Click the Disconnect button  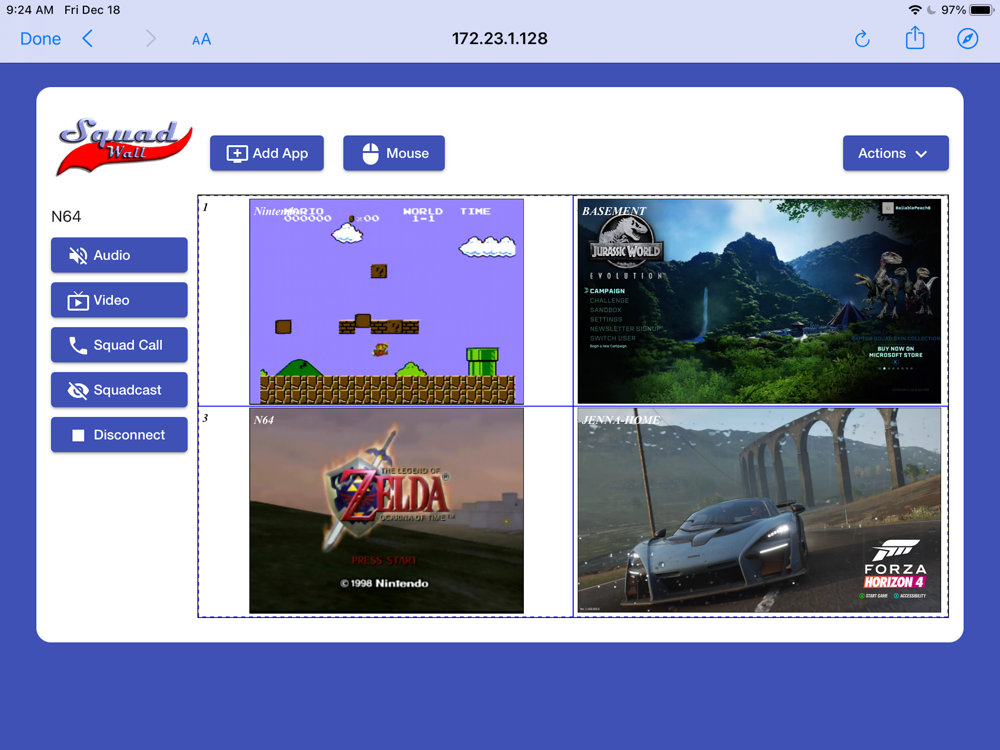tap(119, 435)
